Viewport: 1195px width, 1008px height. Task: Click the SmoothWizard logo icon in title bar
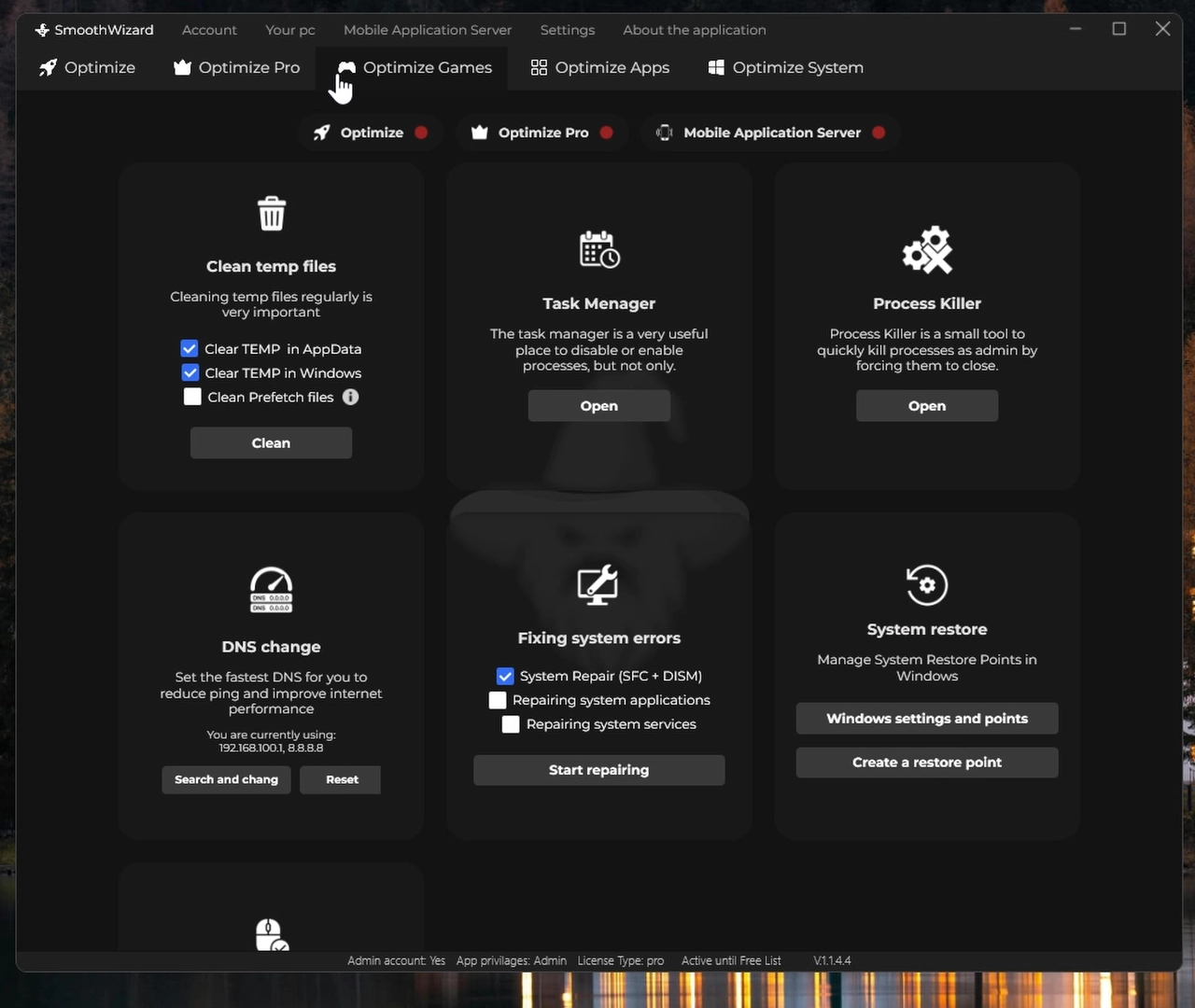click(x=42, y=30)
